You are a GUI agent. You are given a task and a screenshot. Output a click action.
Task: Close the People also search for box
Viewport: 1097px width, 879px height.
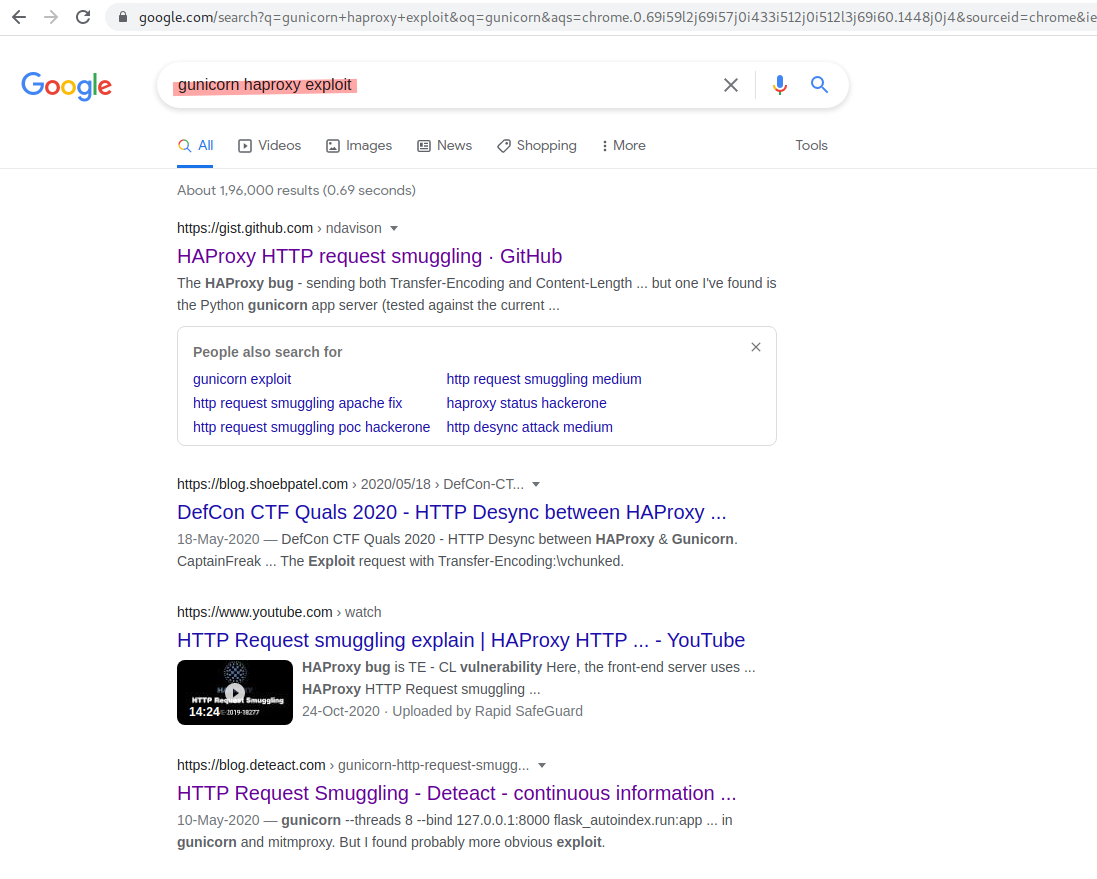[756, 347]
